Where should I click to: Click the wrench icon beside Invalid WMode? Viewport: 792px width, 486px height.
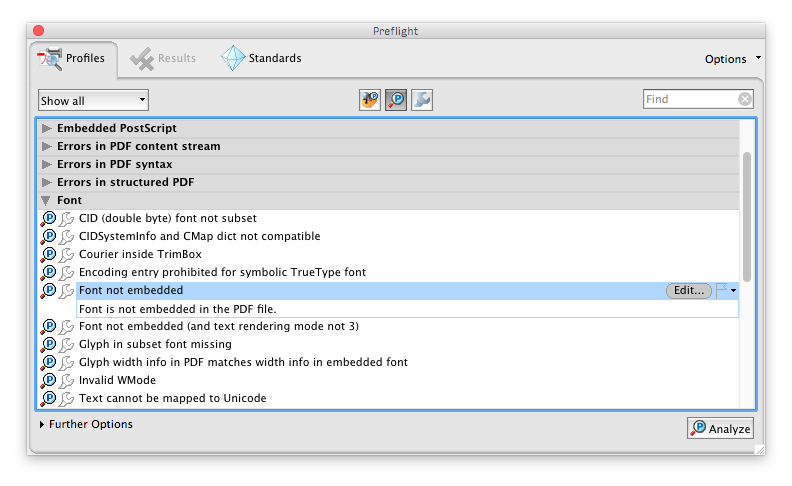tap(67, 381)
